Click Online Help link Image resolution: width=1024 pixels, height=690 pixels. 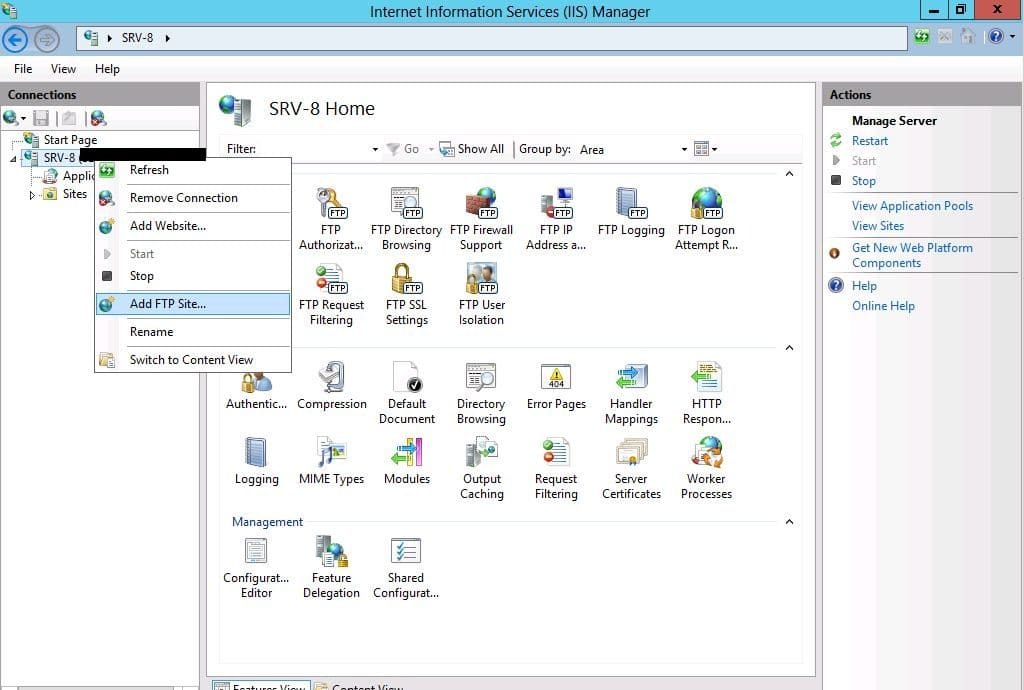(883, 306)
